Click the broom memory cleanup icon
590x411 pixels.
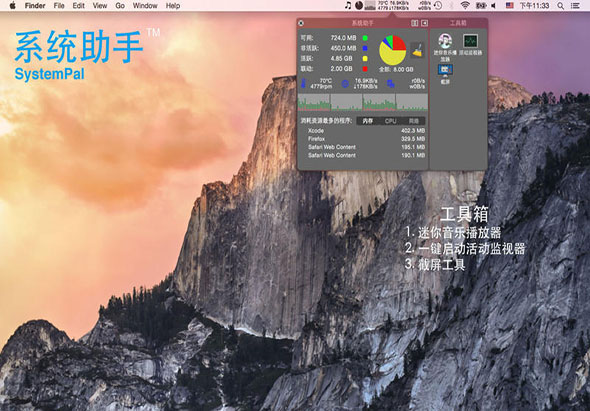point(417,50)
